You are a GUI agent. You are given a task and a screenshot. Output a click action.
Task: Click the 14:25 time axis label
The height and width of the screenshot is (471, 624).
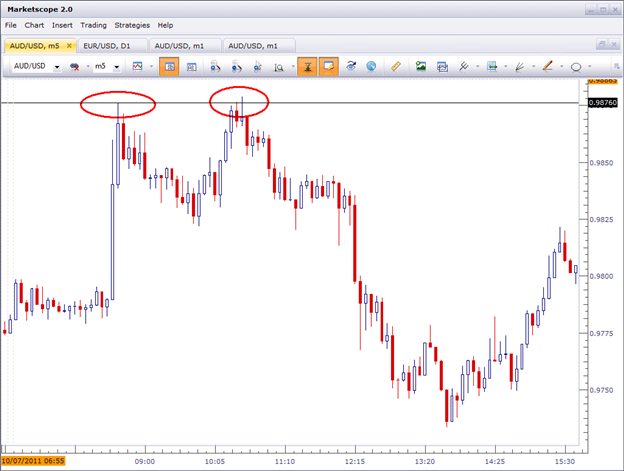pos(495,461)
